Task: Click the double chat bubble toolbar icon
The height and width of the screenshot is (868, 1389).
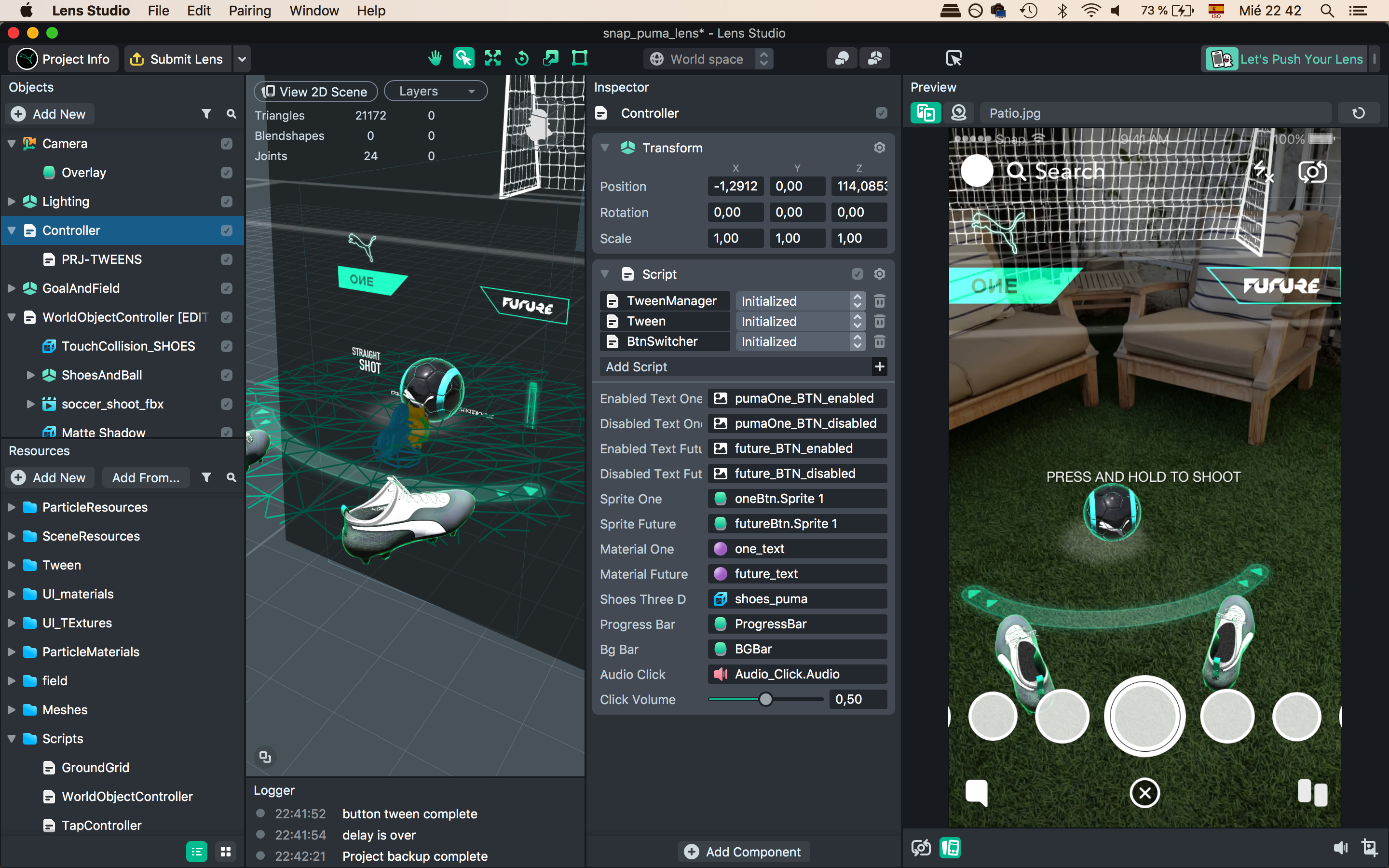Action: point(875,58)
